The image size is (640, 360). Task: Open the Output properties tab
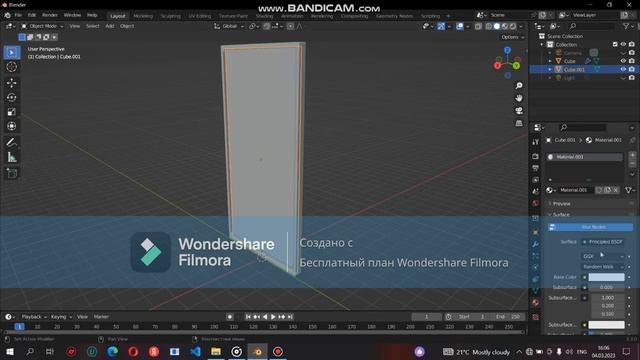pyautogui.click(x=536, y=168)
